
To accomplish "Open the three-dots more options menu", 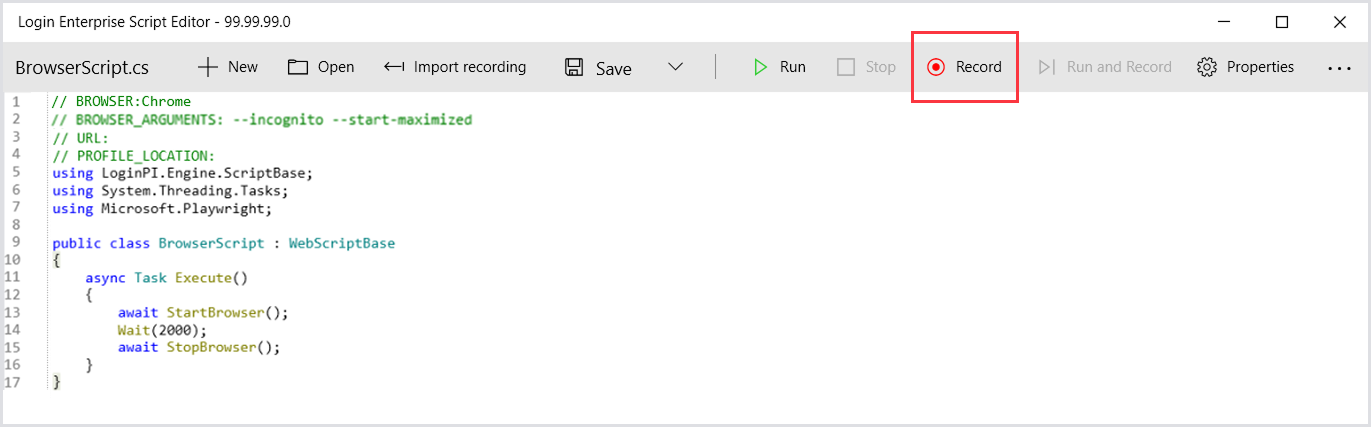I will click(x=1339, y=68).
